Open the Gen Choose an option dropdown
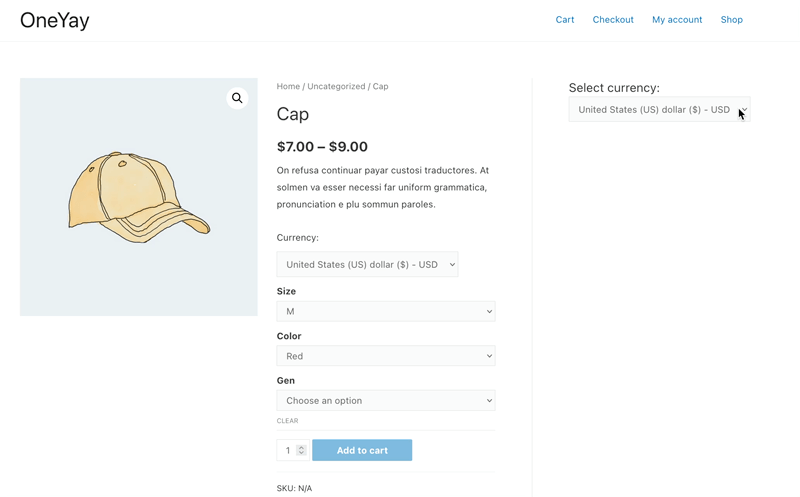The width and height of the screenshot is (800, 497). pos(386,401)
